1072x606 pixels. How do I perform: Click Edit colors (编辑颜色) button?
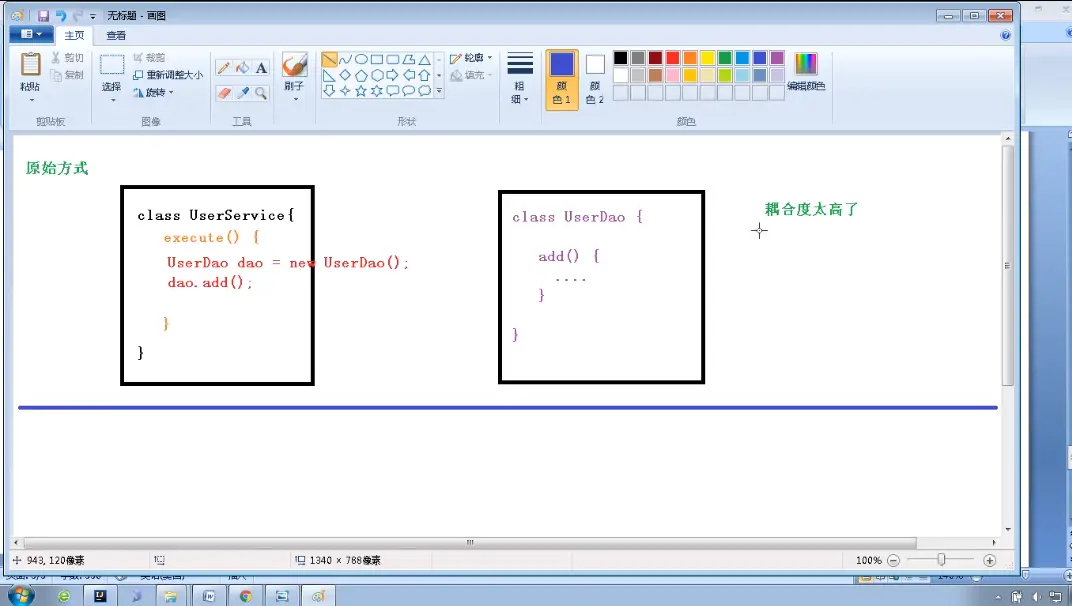[x=806, y=72]
